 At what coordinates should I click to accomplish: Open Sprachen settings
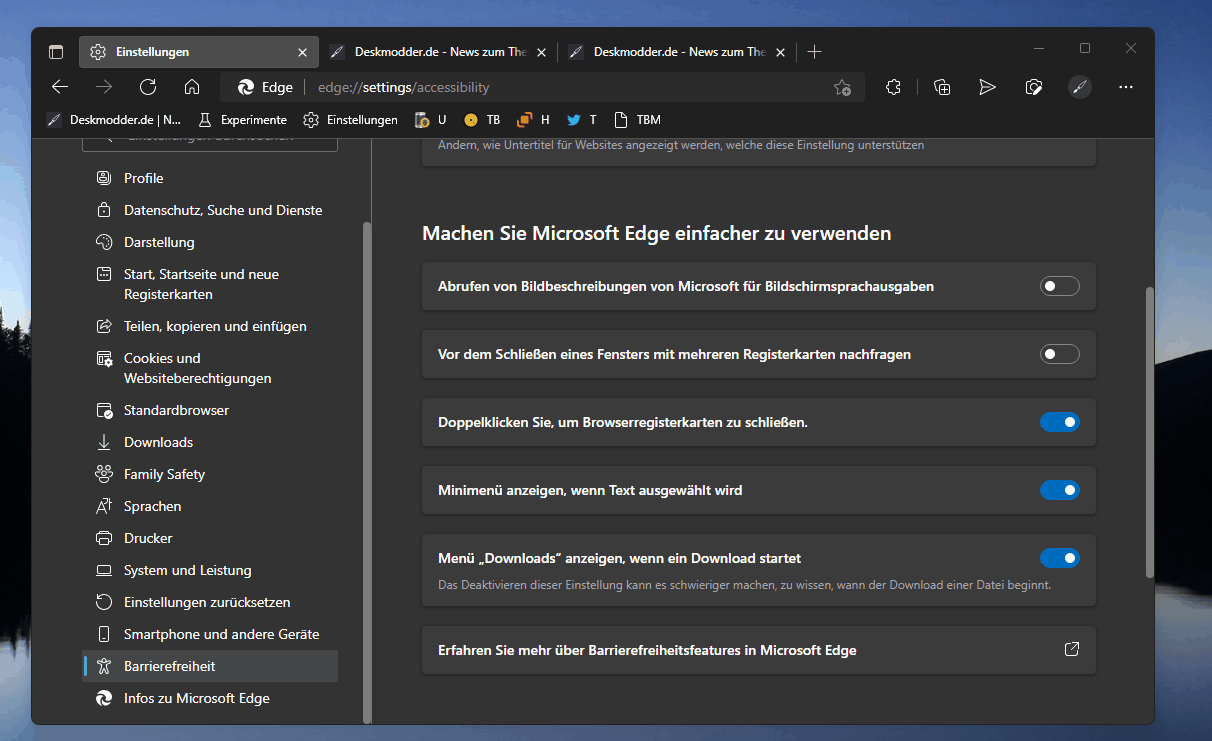pyautogui.click(x=210, y=506)
